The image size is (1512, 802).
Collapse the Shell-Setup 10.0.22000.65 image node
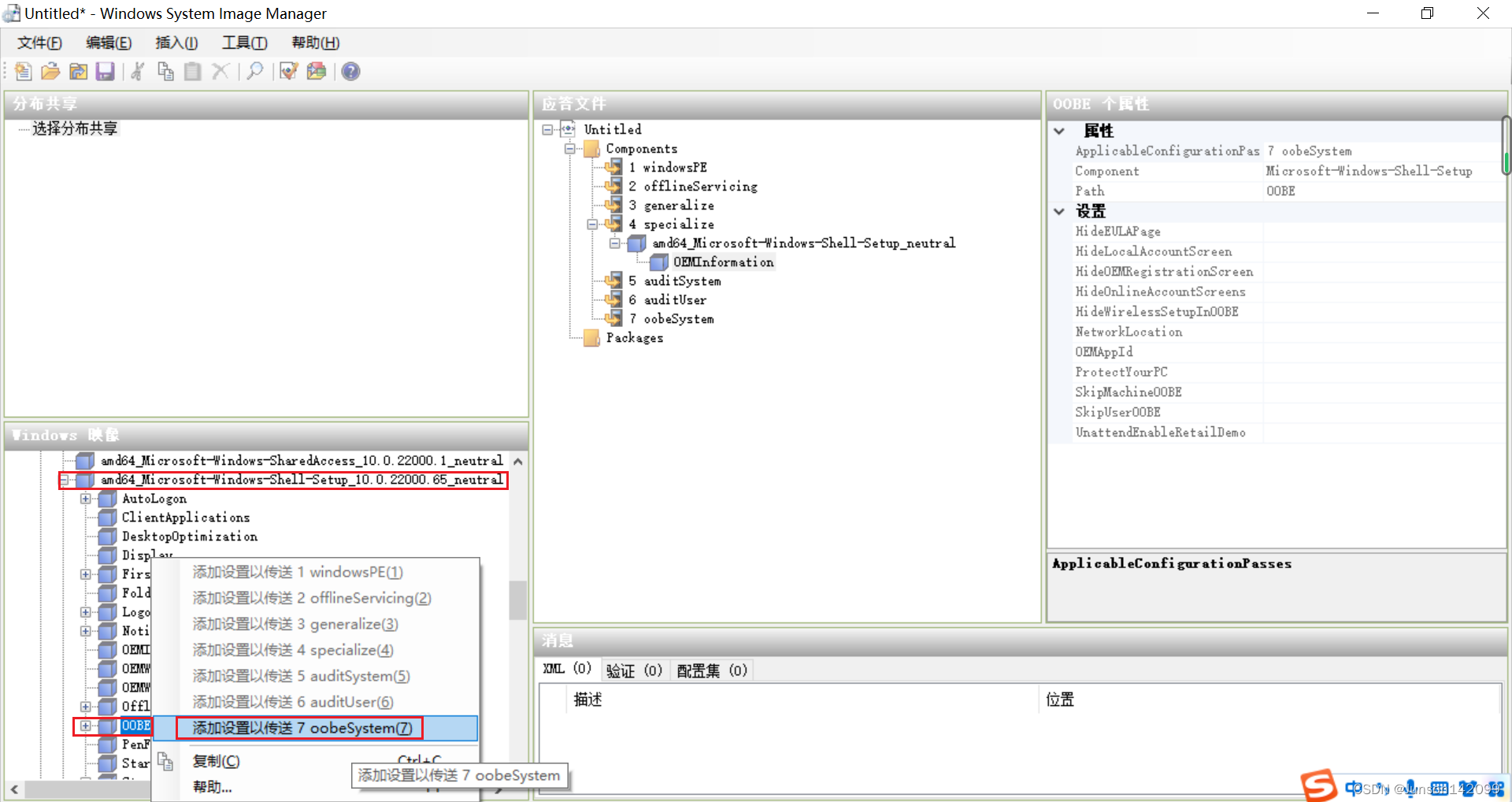pyautogui.click(x=65, y=480)
